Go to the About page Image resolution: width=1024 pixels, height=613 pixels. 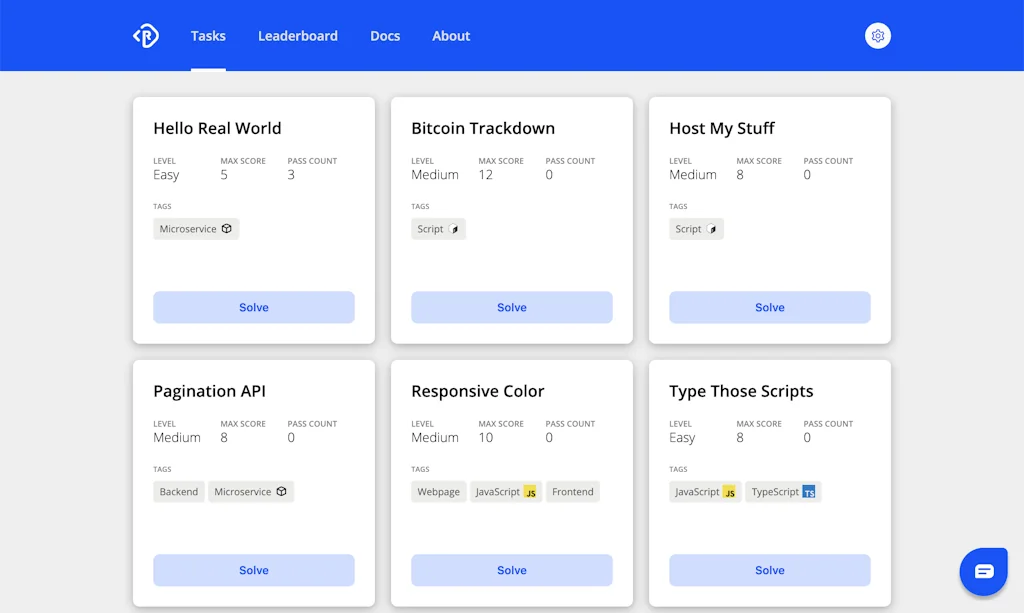tap(451, 36)
